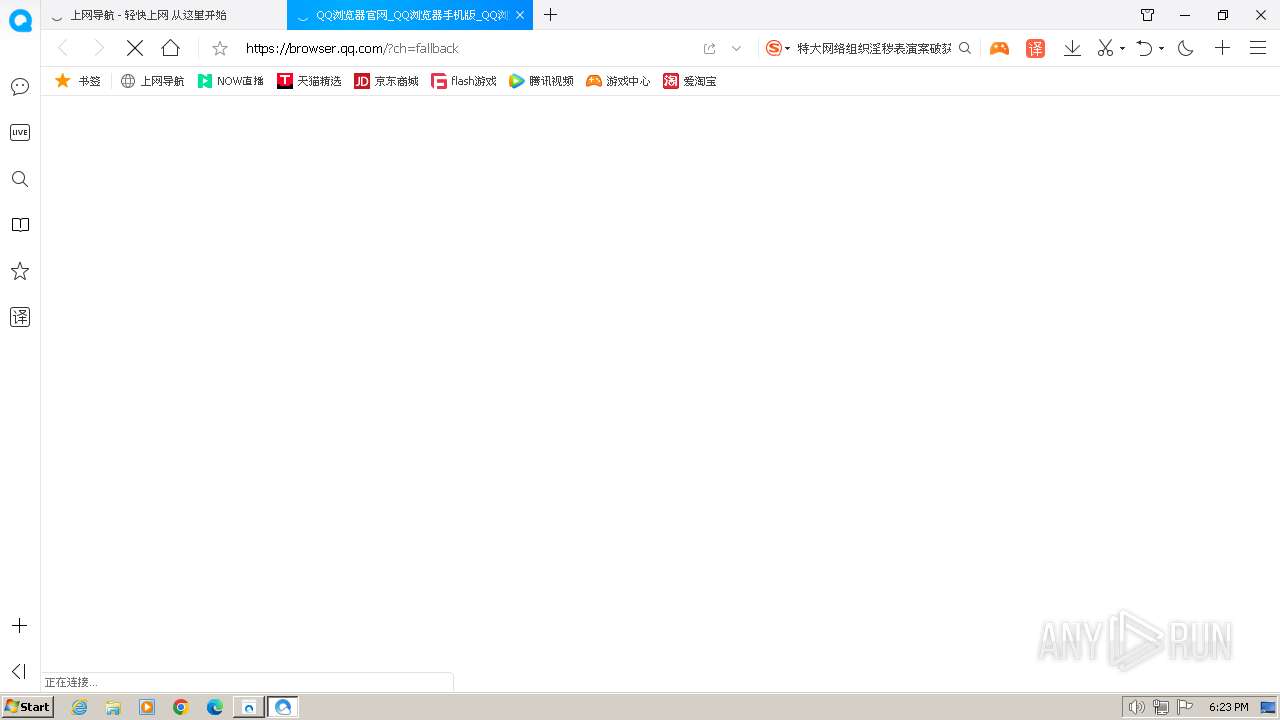Open the browser main menu

point(1258,48)
